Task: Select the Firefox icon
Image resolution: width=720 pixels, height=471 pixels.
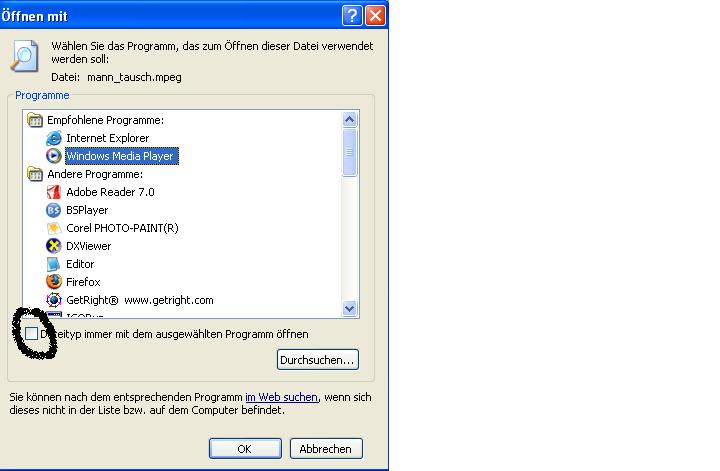Action: point(54,282)
